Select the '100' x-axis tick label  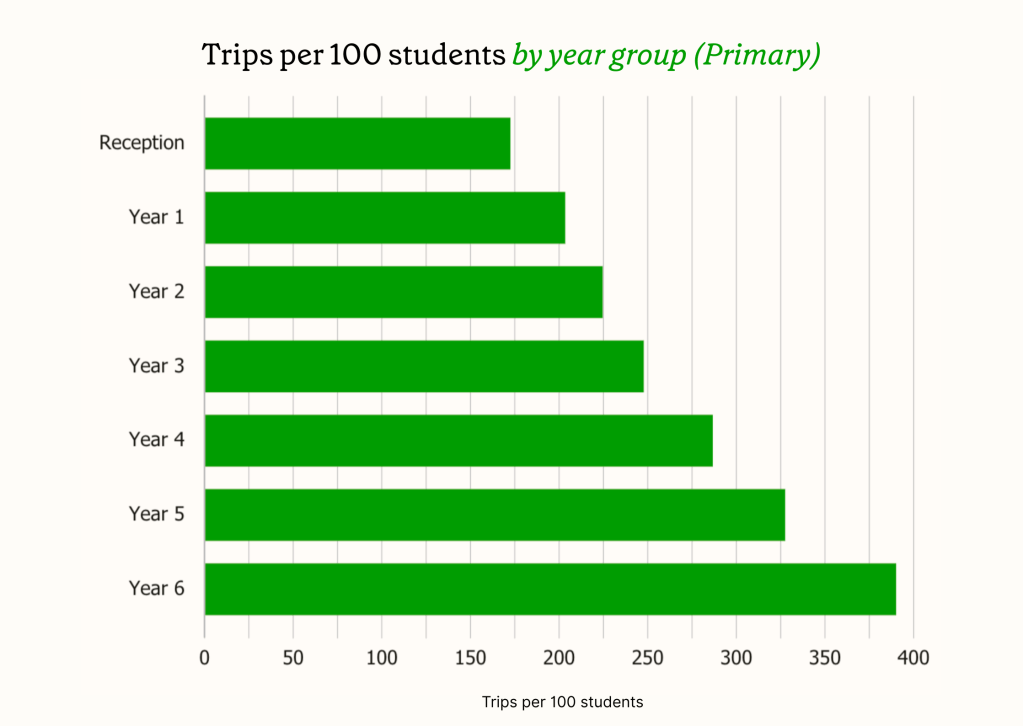pos(382,658)
